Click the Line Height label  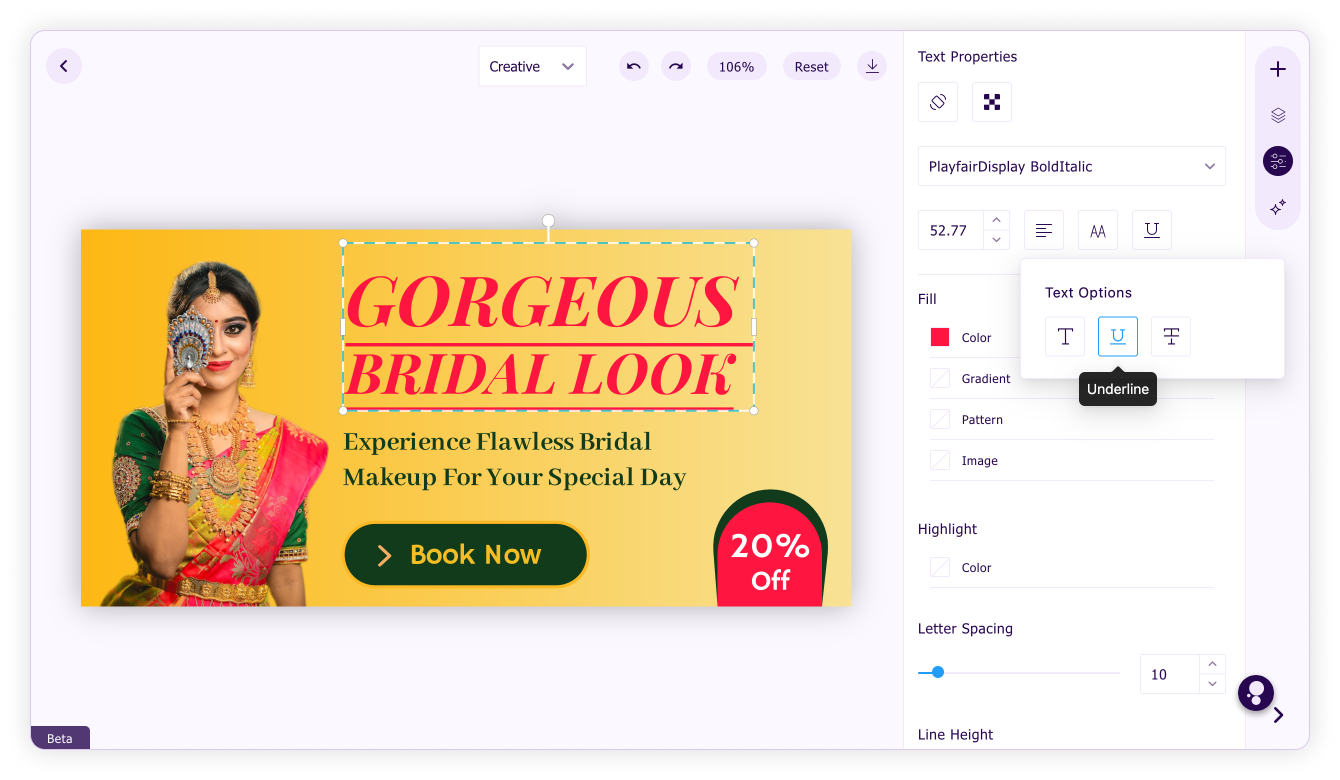coord(955,734)
